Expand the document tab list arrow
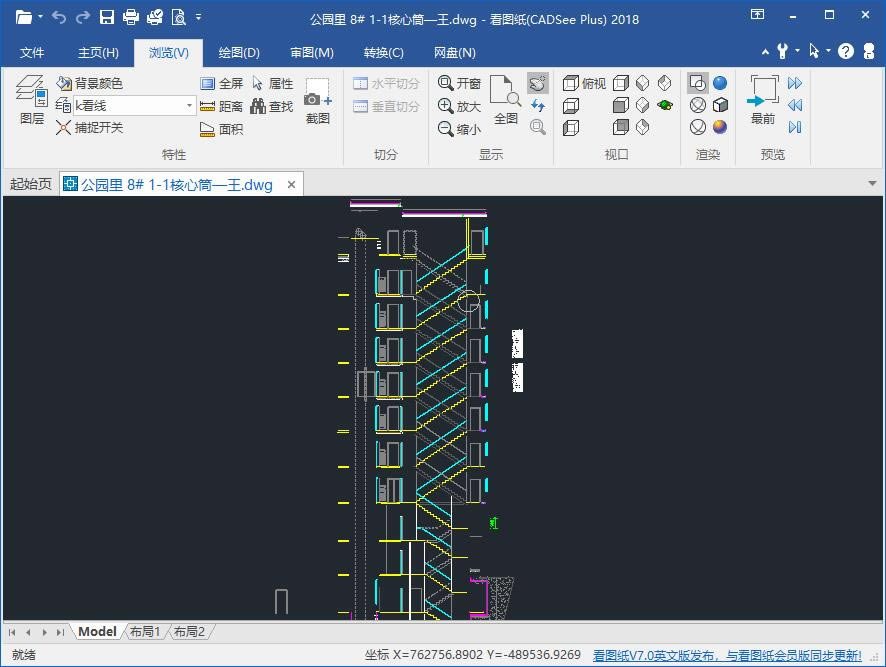886x667 pixels. [872, 184]
